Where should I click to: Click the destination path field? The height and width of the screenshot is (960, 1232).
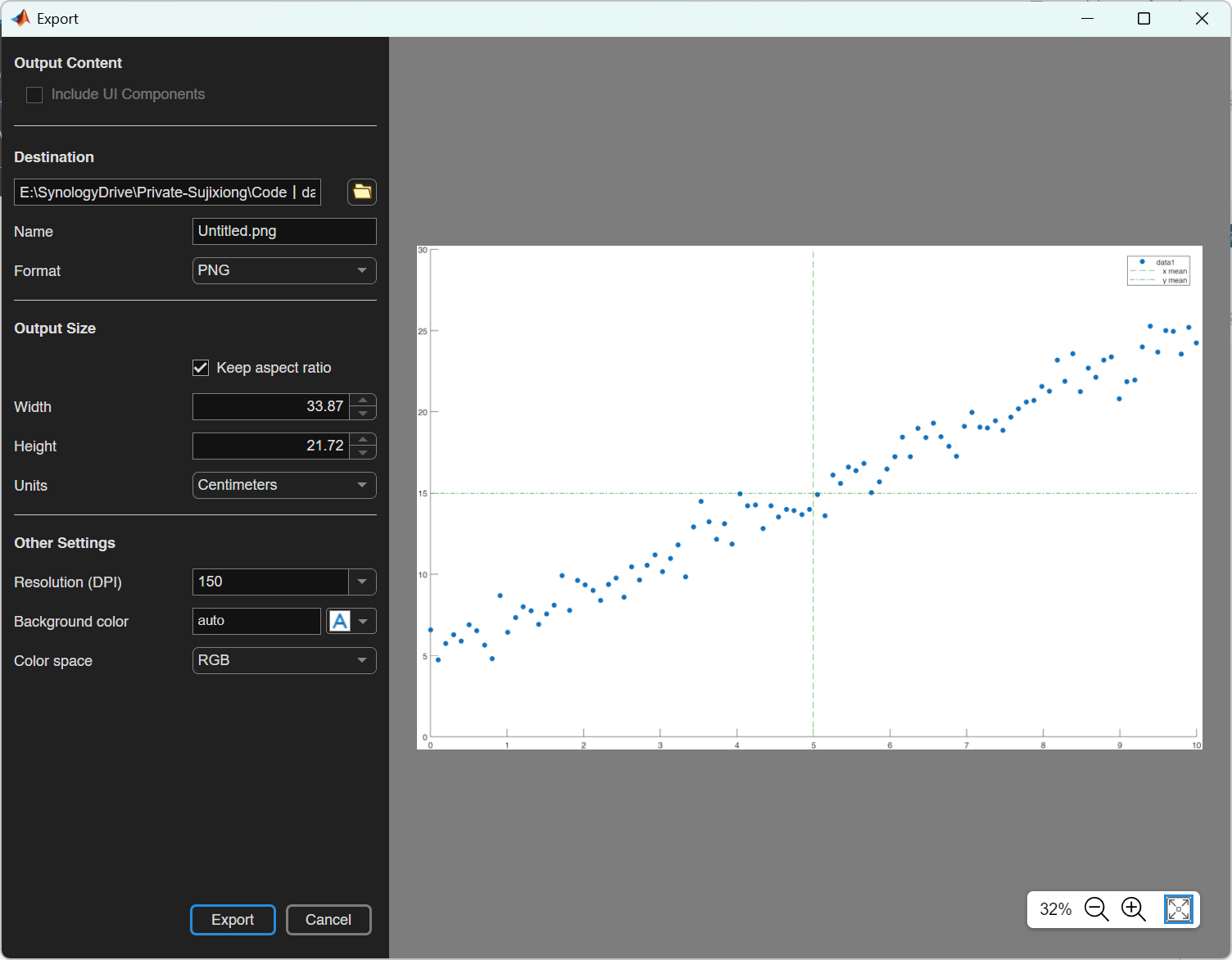(x=167, y=192)
